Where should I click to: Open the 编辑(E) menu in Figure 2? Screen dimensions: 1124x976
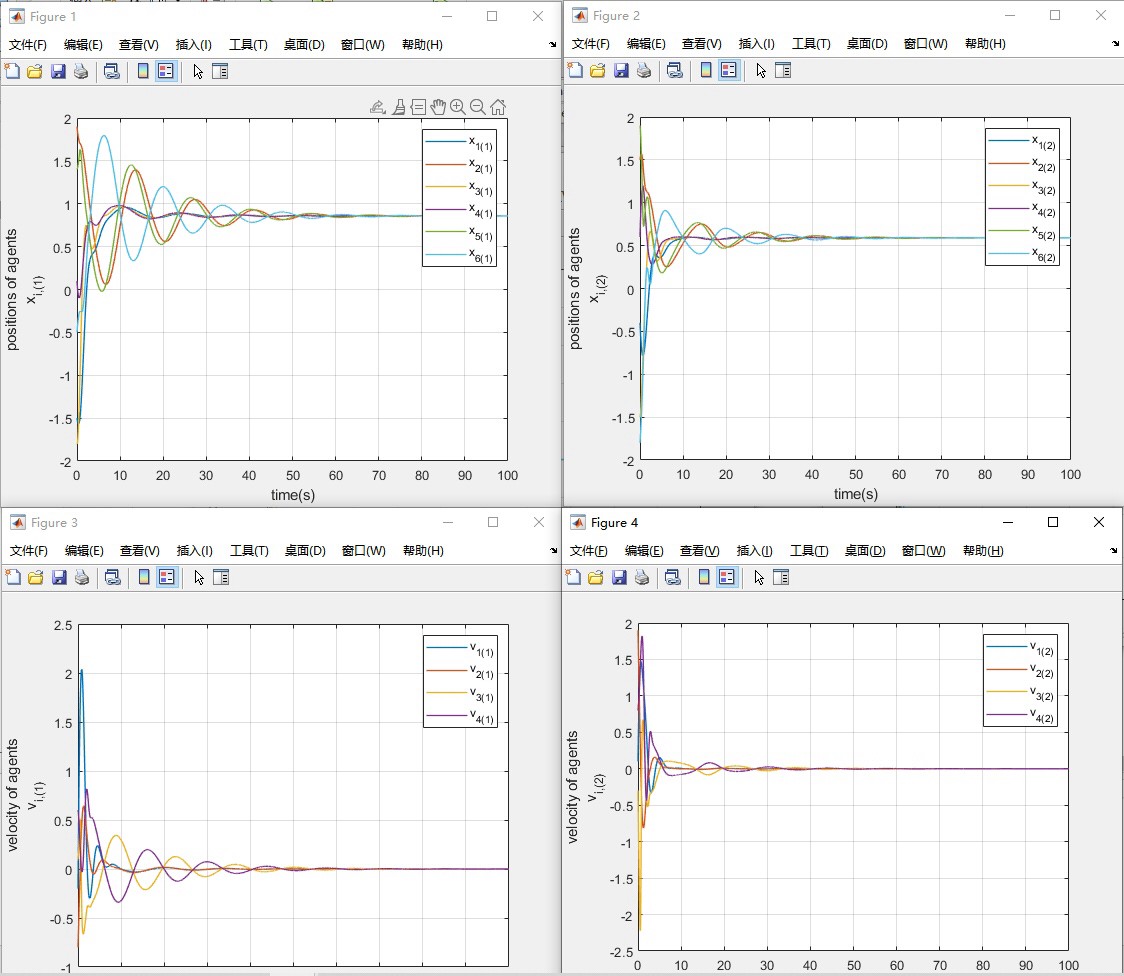tap(646, 44)
